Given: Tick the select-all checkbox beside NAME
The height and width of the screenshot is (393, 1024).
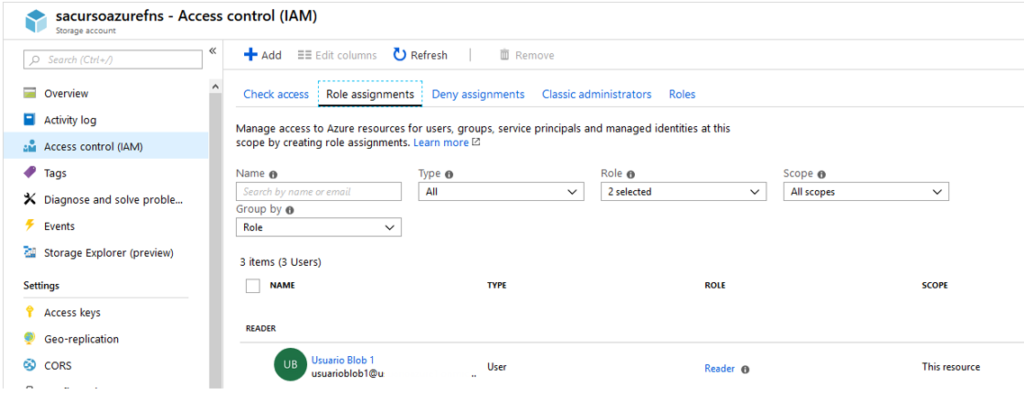Looking at the screenshot, I should pyautogui.click(x=253, y=286).
